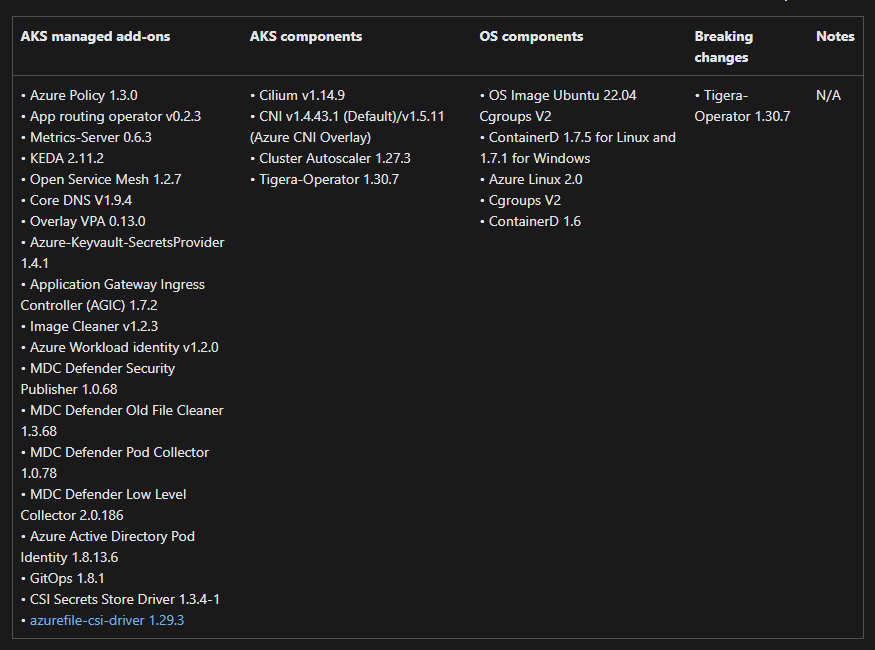Select the GitOps 1.8.1 entry
The image size is (875, 650).
pyautogui.click(x=67, y=578)
